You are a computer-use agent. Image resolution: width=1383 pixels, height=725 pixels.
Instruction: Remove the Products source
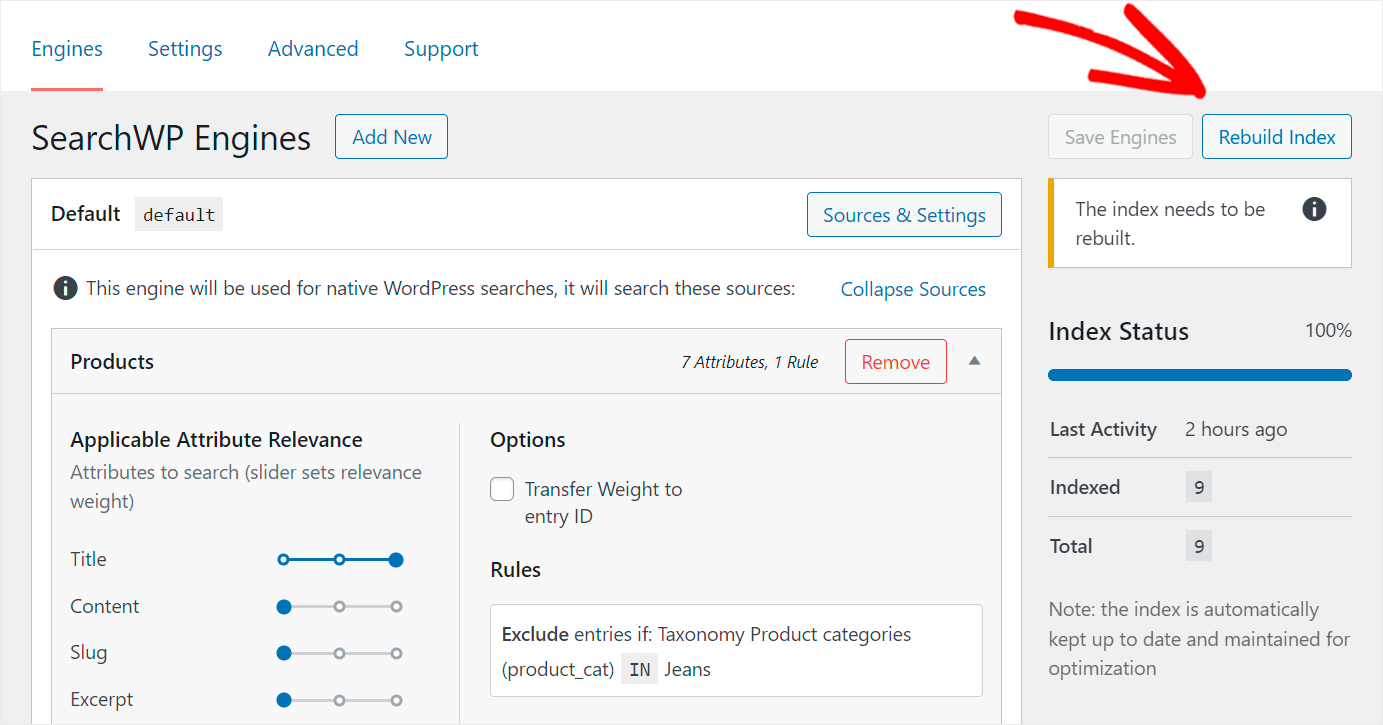coord(896,362)
